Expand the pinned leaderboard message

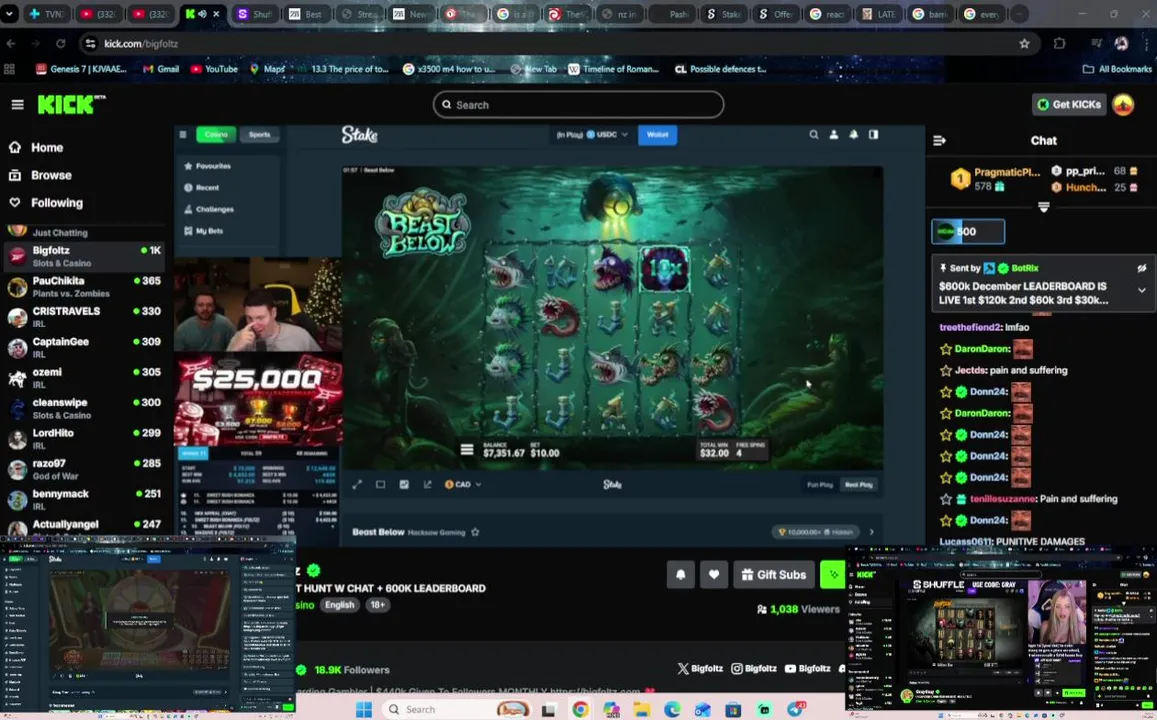(1142, 290)
